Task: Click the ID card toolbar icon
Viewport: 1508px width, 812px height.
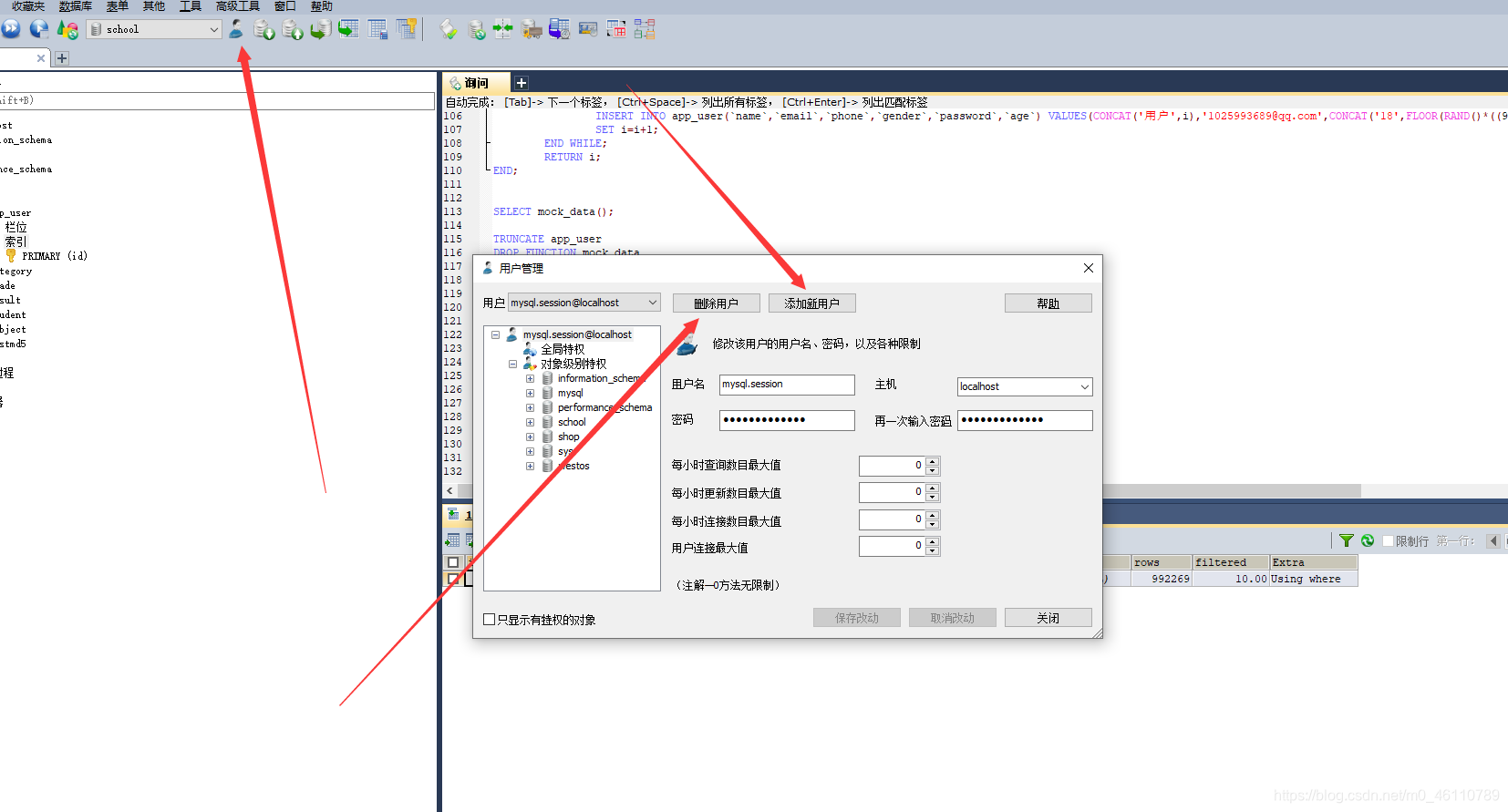Action: point(588,29)
